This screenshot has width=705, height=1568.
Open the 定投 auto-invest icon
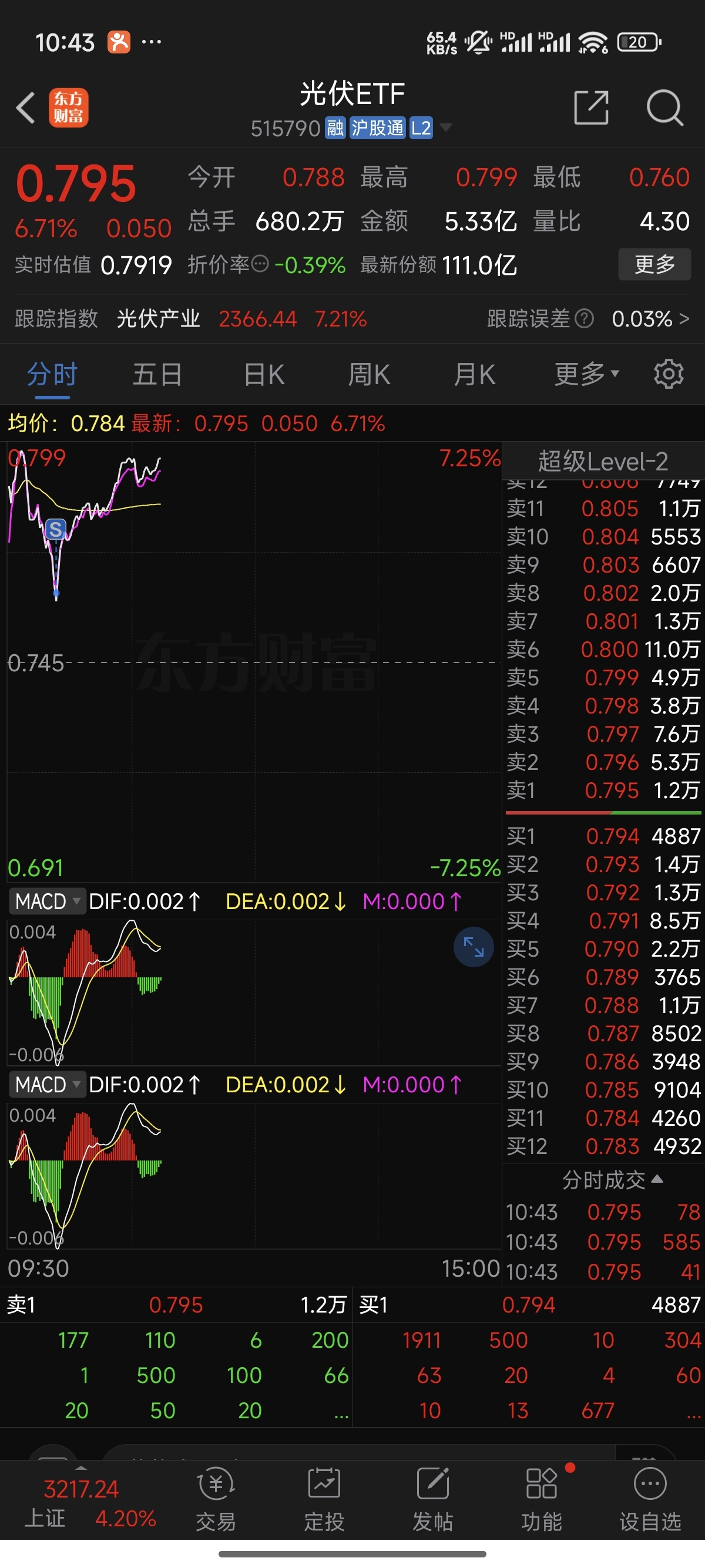(324, 1499)
